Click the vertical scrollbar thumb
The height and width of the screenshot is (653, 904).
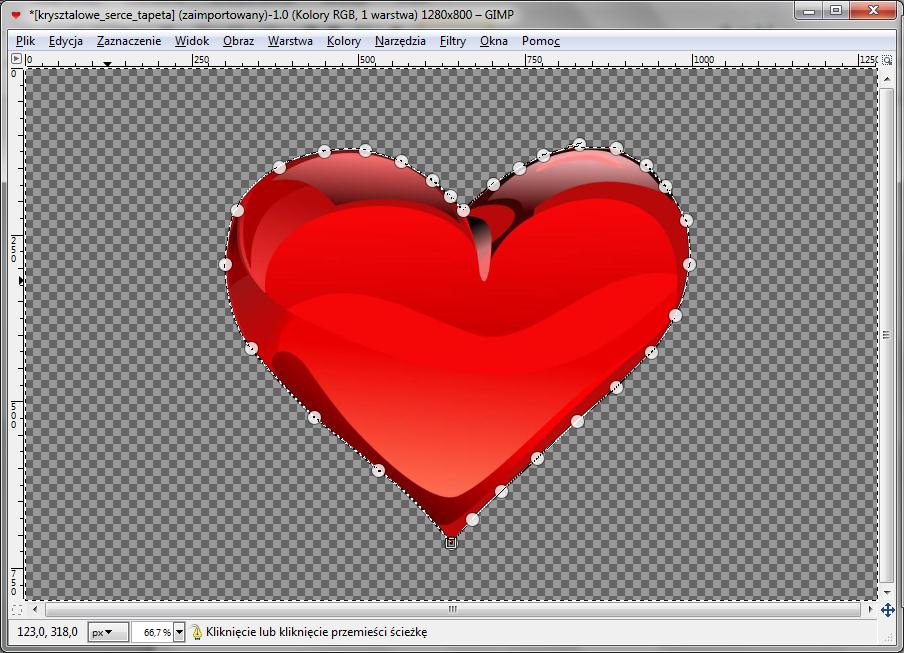[x=887, y=335]
